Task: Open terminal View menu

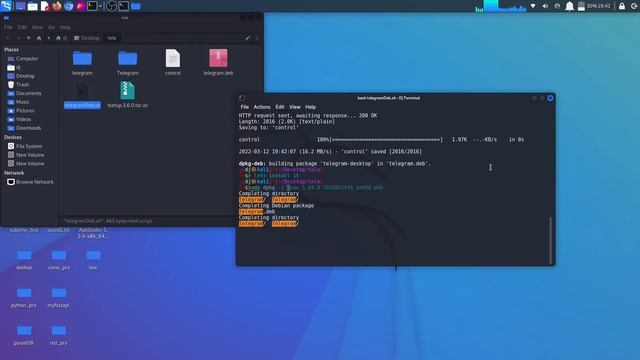Action: point(295,107)
